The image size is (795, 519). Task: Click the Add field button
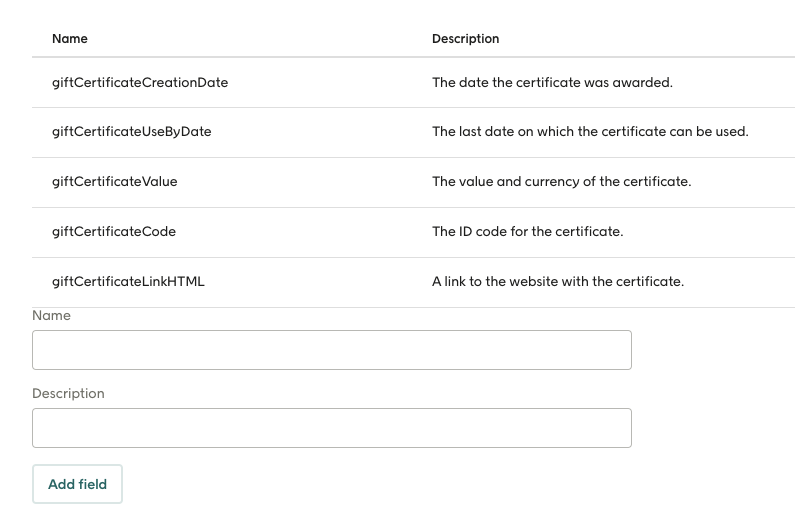(x=77, y=484)
